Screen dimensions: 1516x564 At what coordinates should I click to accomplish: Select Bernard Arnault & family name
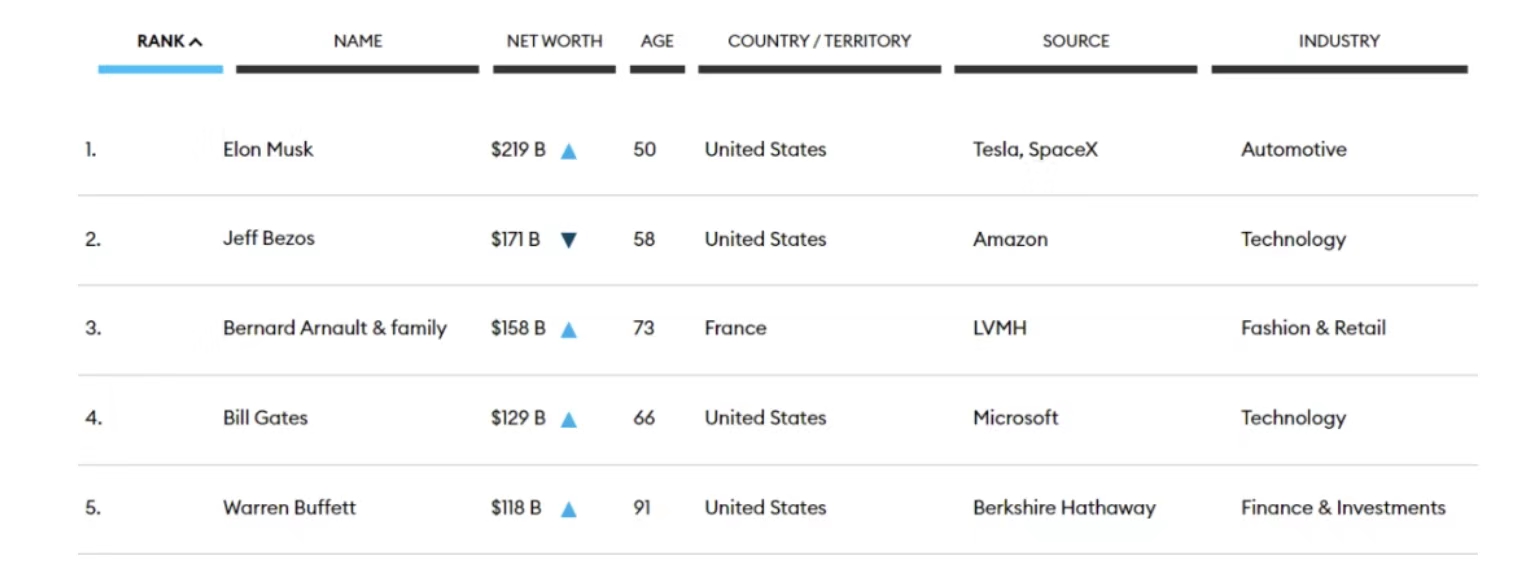(334, 328)
